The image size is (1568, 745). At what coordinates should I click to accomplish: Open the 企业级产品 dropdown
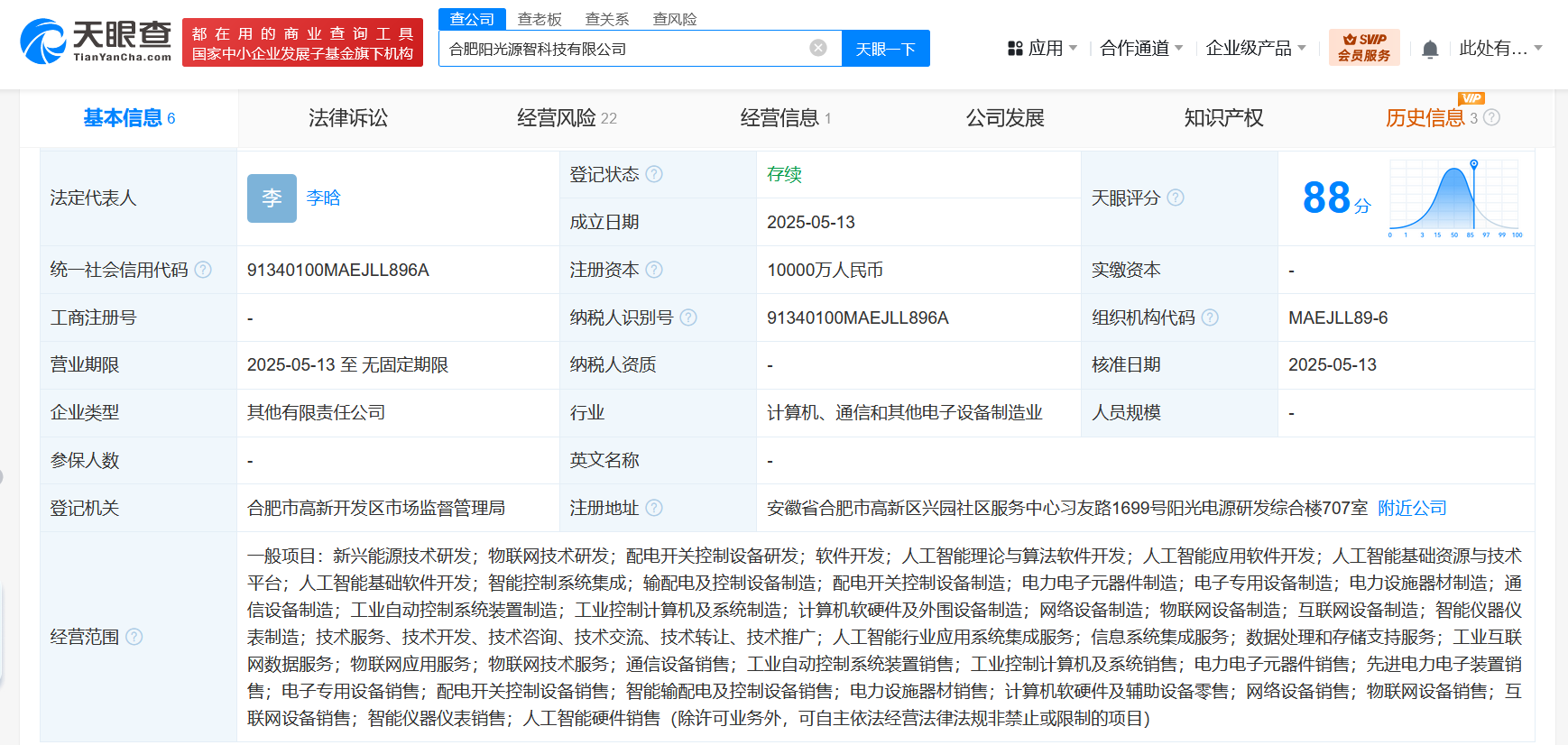(1256, 49)
